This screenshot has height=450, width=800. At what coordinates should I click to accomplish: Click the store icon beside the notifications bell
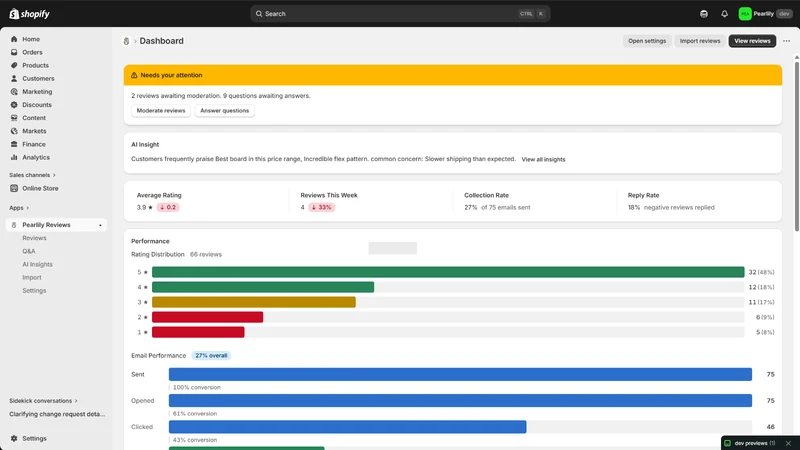(x=704, y=14)
